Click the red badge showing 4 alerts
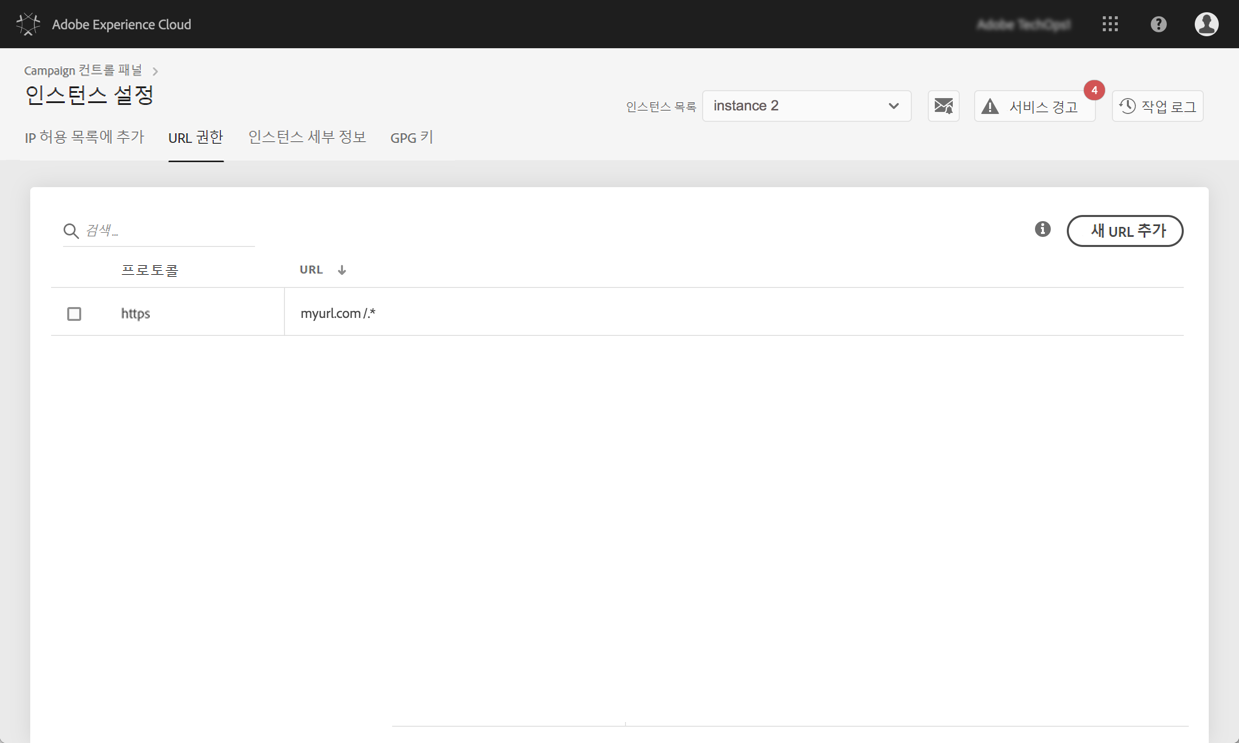 coord(1094,90)
